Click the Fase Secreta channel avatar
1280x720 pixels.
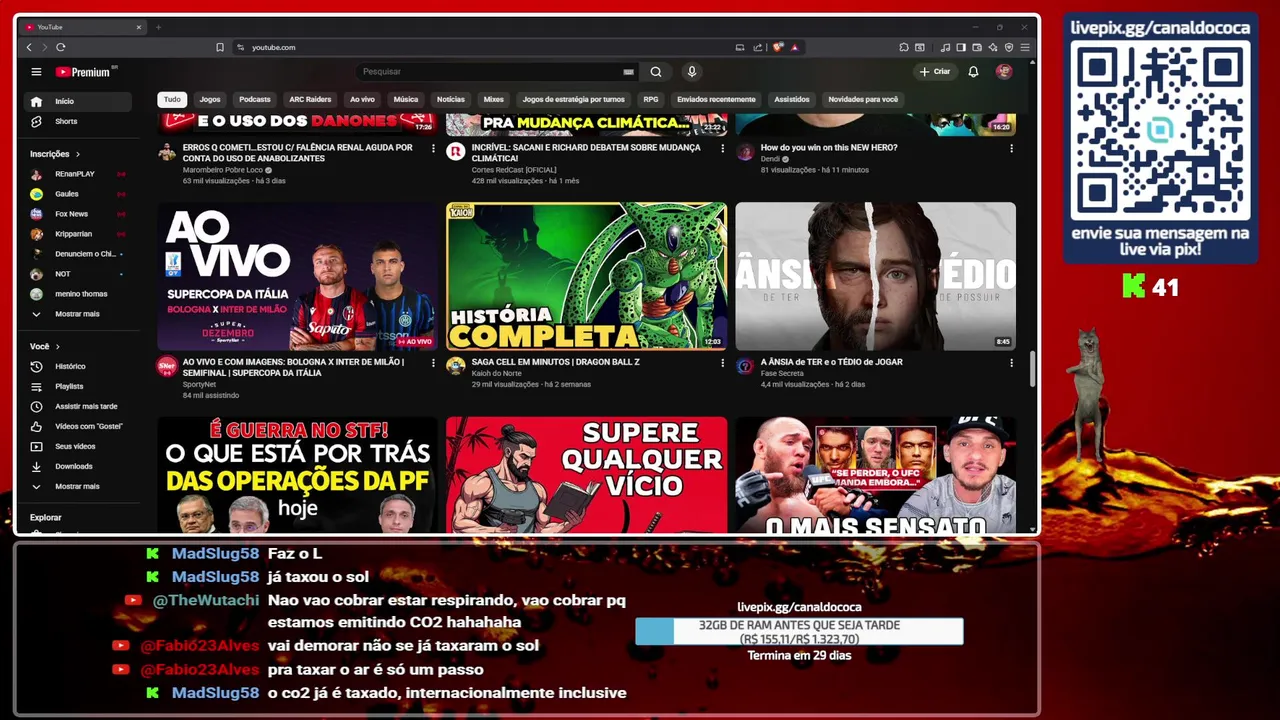pos(745,366)
